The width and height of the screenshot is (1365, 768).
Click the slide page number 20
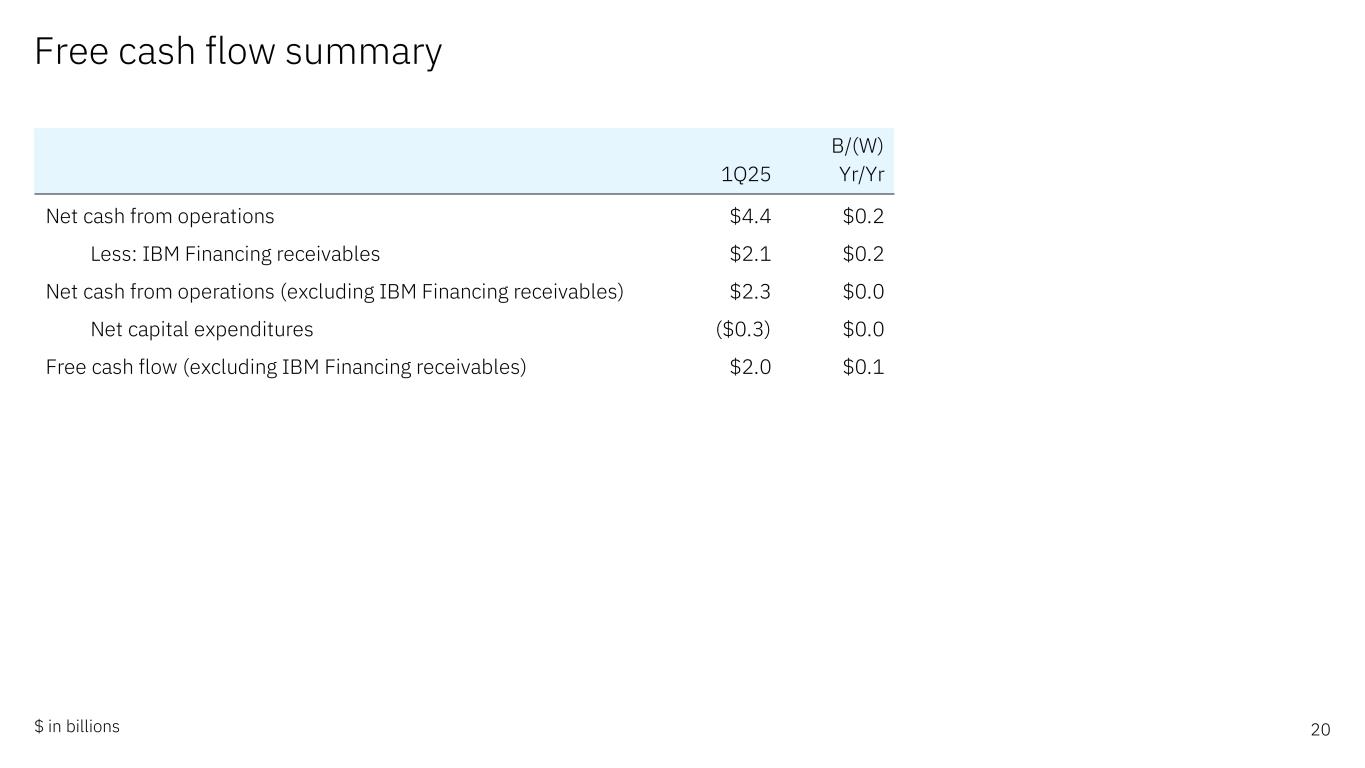1320,730
